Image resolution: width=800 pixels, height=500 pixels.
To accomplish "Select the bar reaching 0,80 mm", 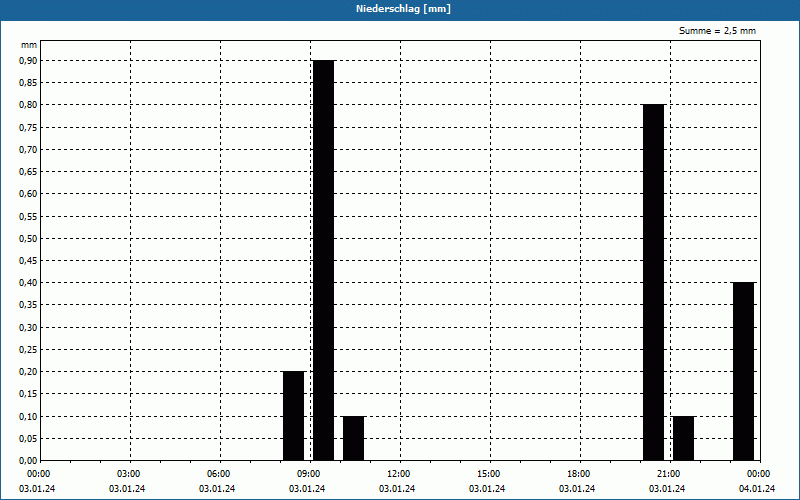I will click(x=654, y=282).
